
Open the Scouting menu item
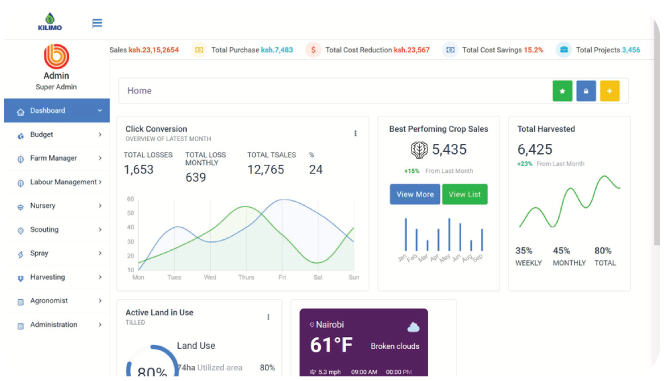(x=57, y=229)
